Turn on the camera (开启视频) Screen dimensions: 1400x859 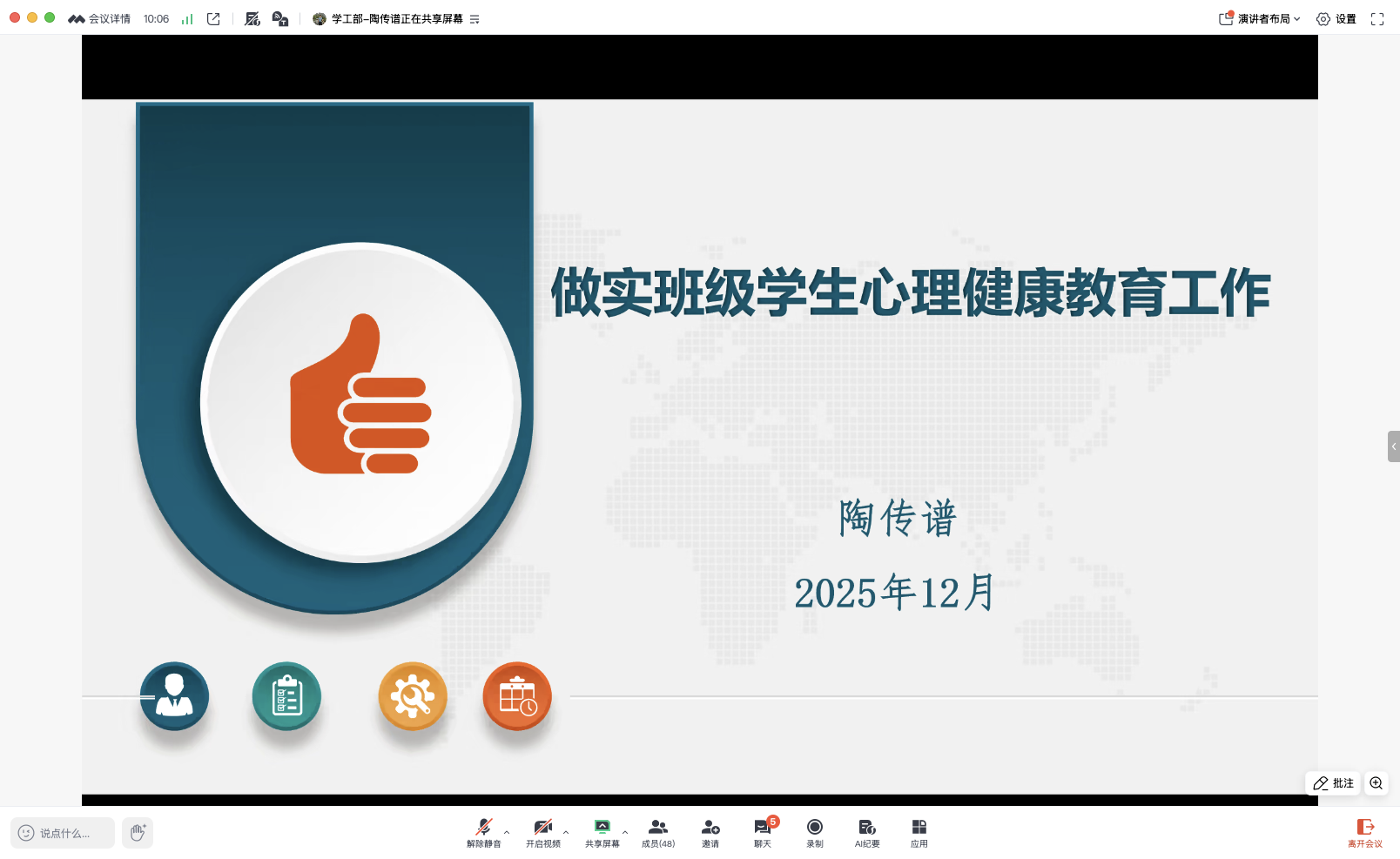pyautogui.click(x=542, y=832)
